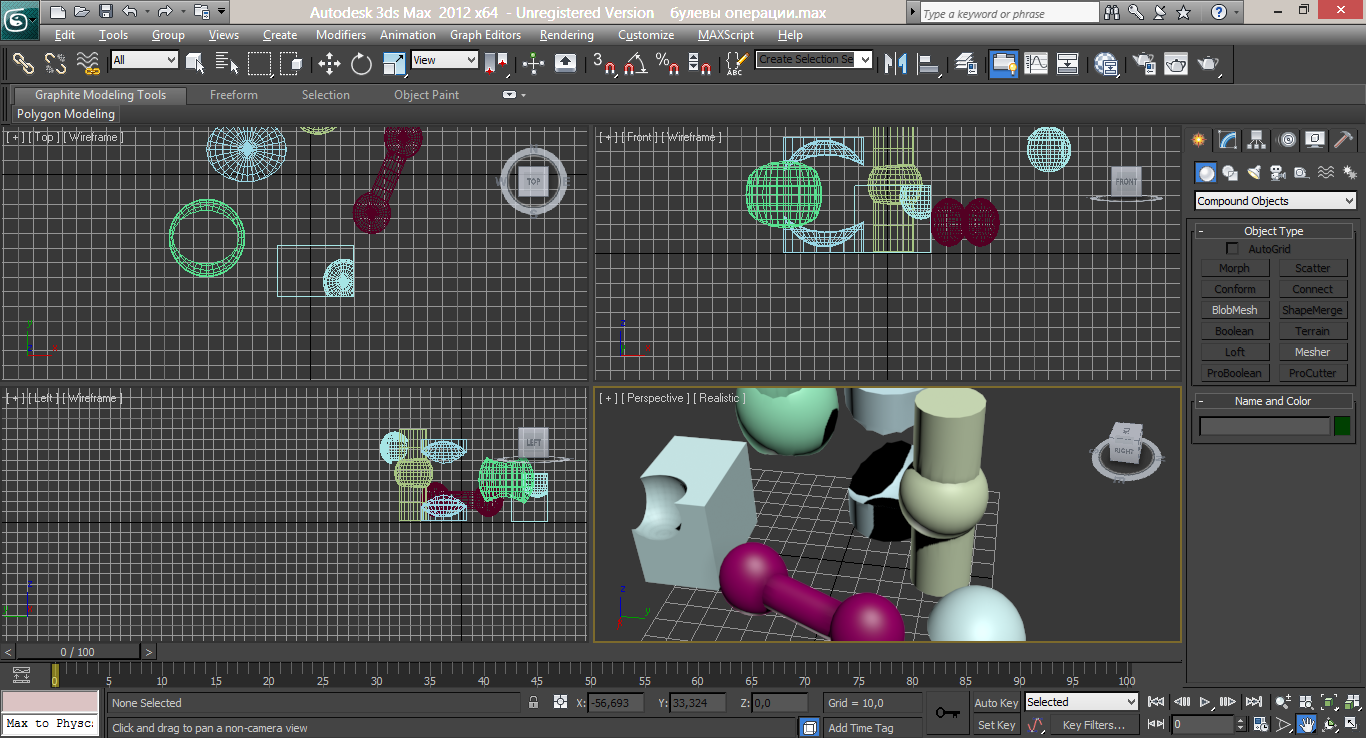The width and height of the screenshot is (1366, 738).
Task: Choose the Select Object tool
Action: point(195,64)
